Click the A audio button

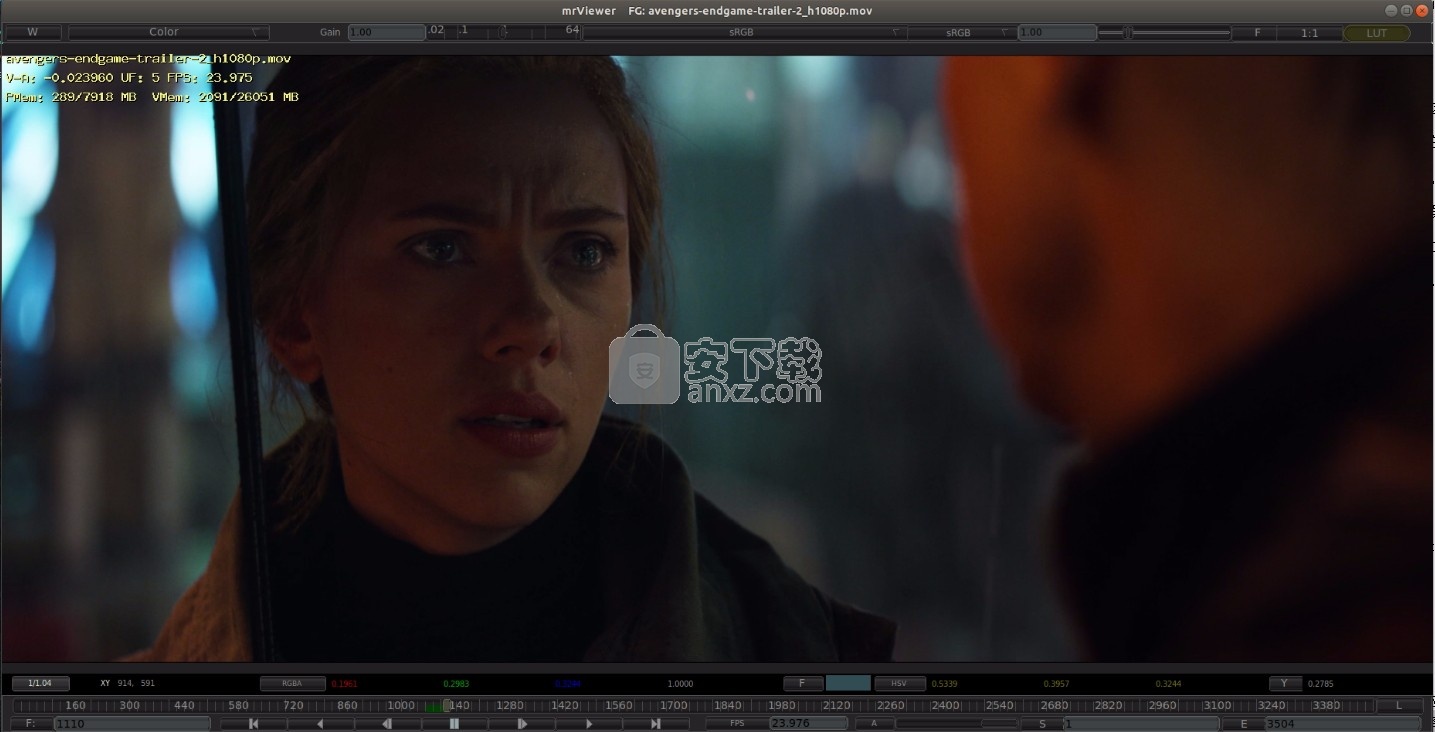[874, 723]
